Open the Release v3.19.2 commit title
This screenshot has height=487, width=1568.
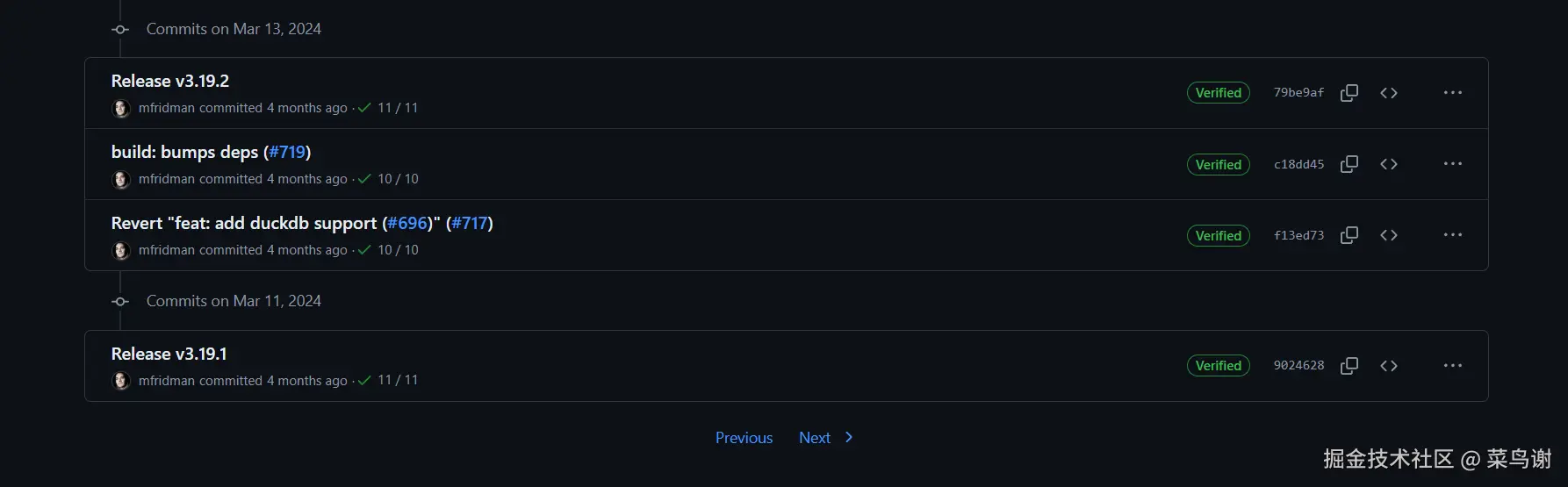click(x=169, y=81)
